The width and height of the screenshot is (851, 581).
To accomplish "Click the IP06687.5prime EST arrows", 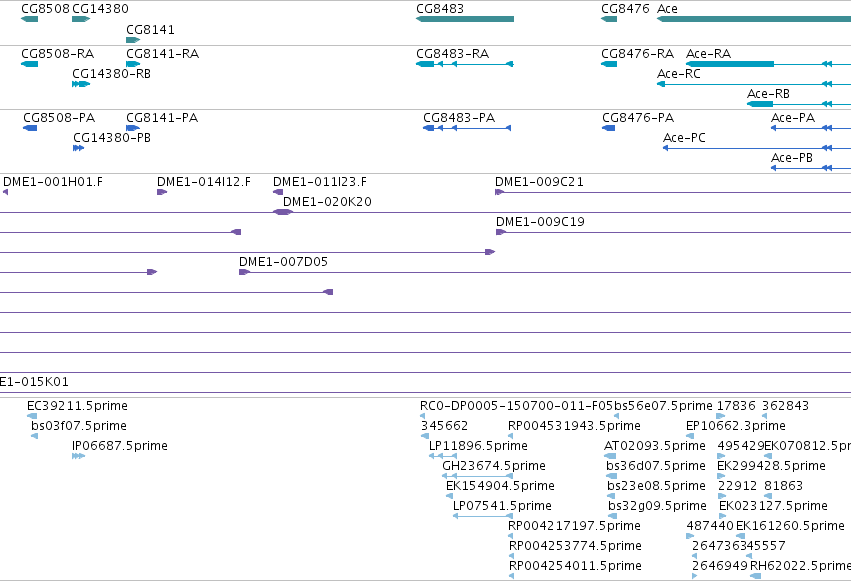I will coord(78,456).
